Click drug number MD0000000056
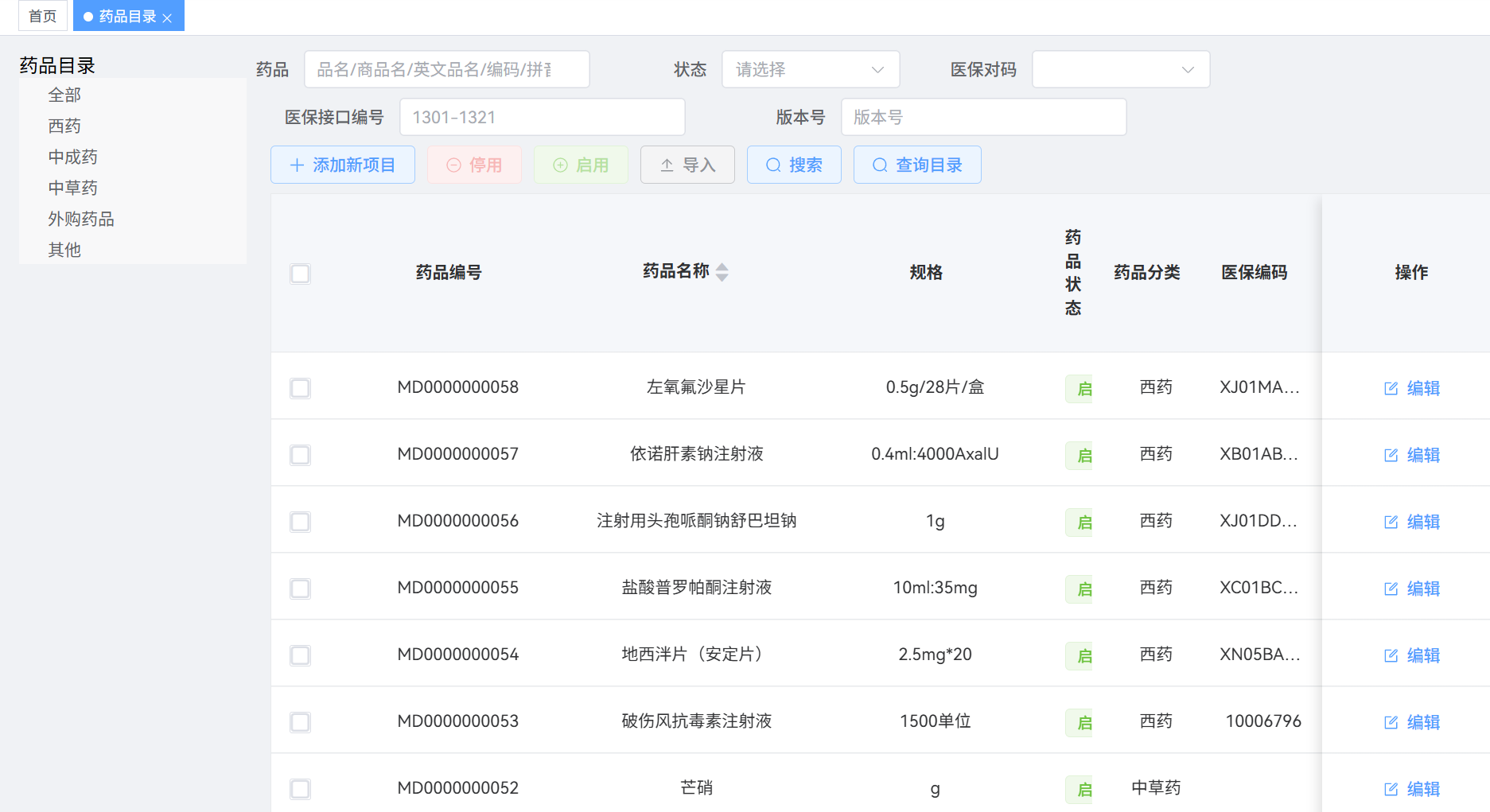 pyautogui.click(x=458, y=521)
